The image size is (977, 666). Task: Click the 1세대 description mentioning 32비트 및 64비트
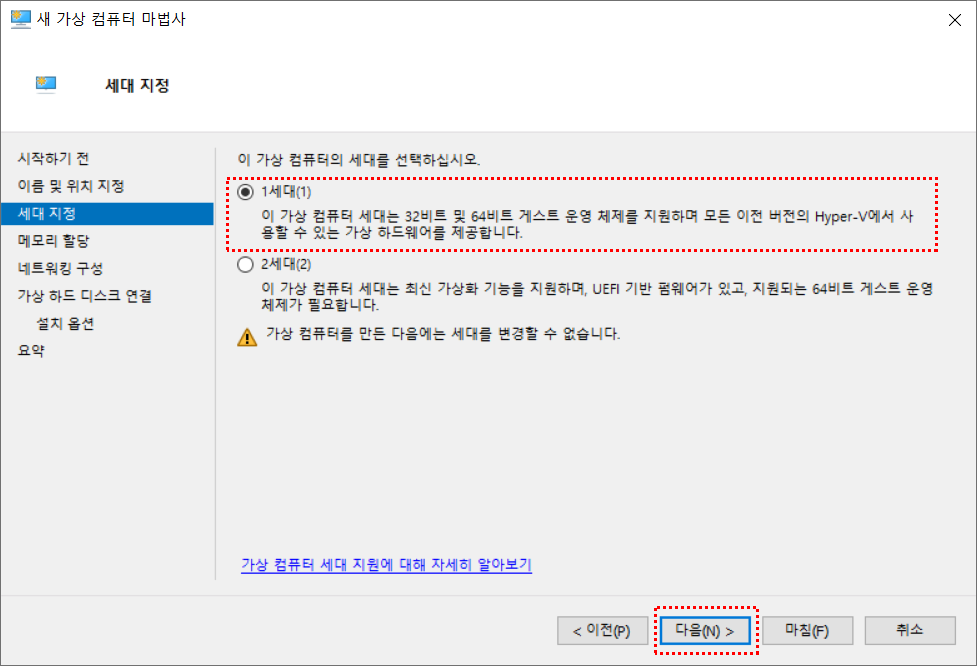[x=587, y=224]
